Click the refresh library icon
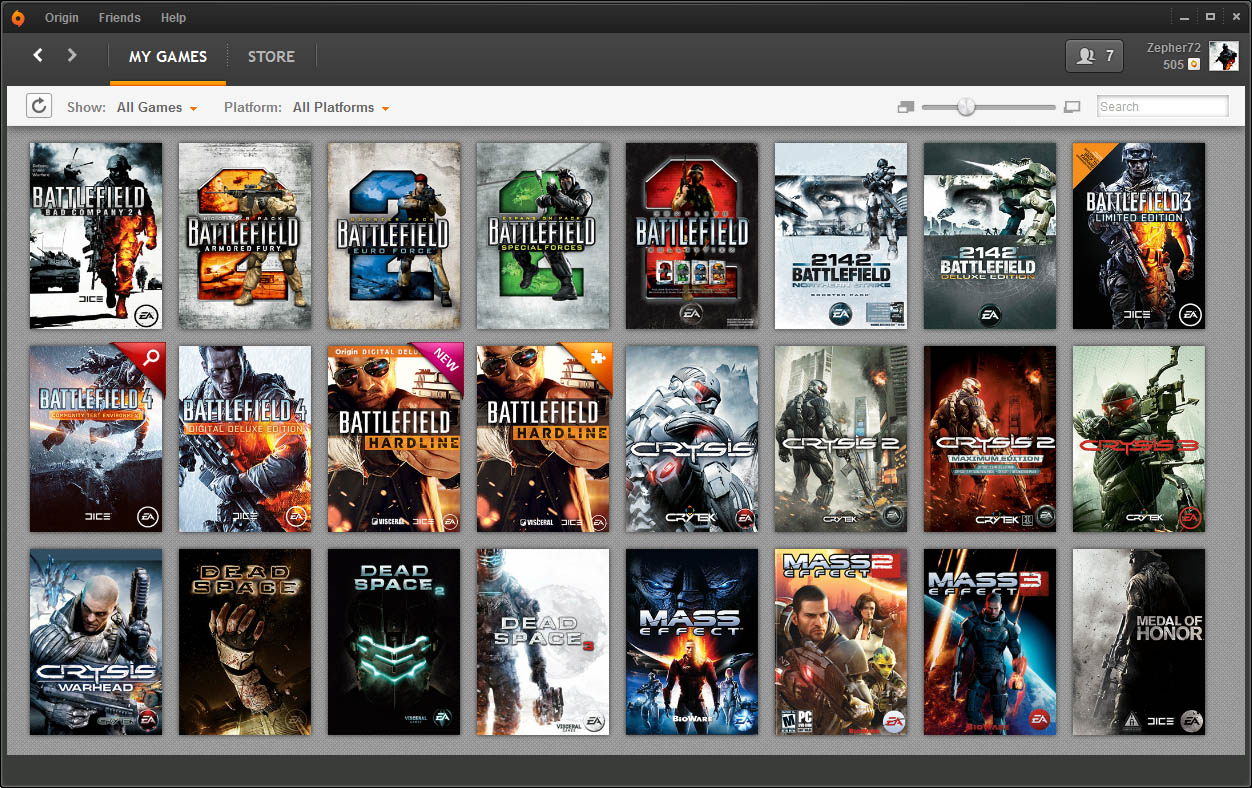 tap(39, 106)
